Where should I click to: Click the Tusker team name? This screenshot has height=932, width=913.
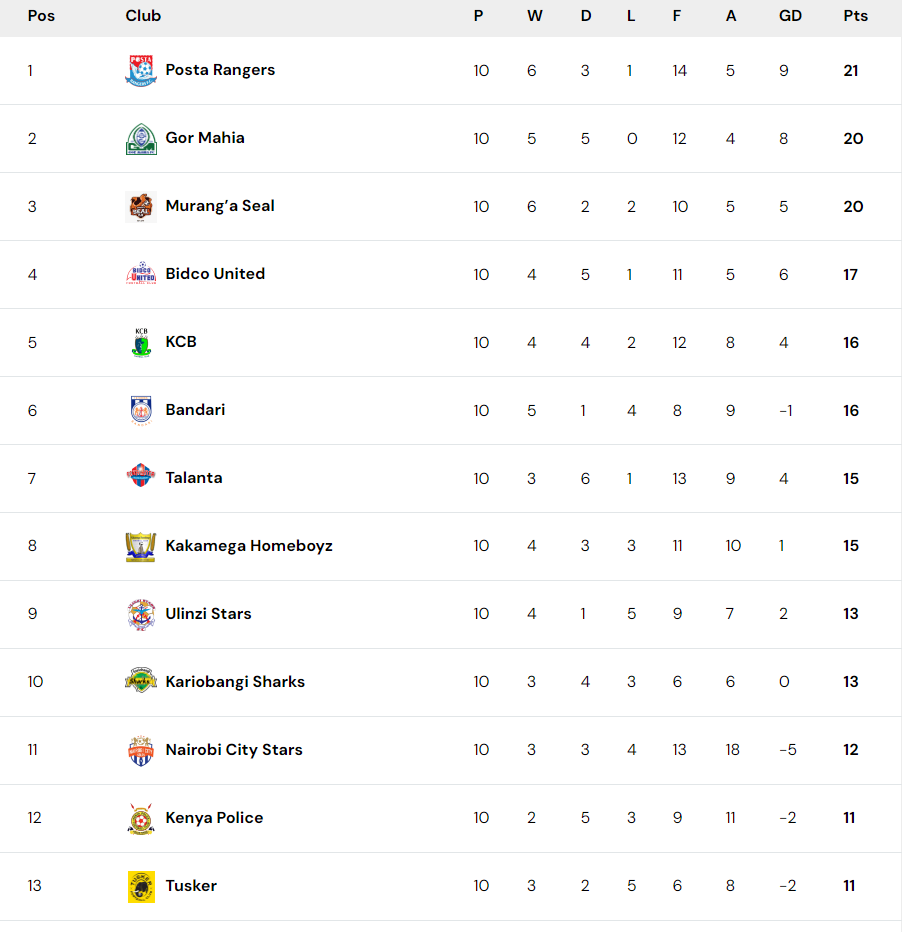[x=191, y=886]
